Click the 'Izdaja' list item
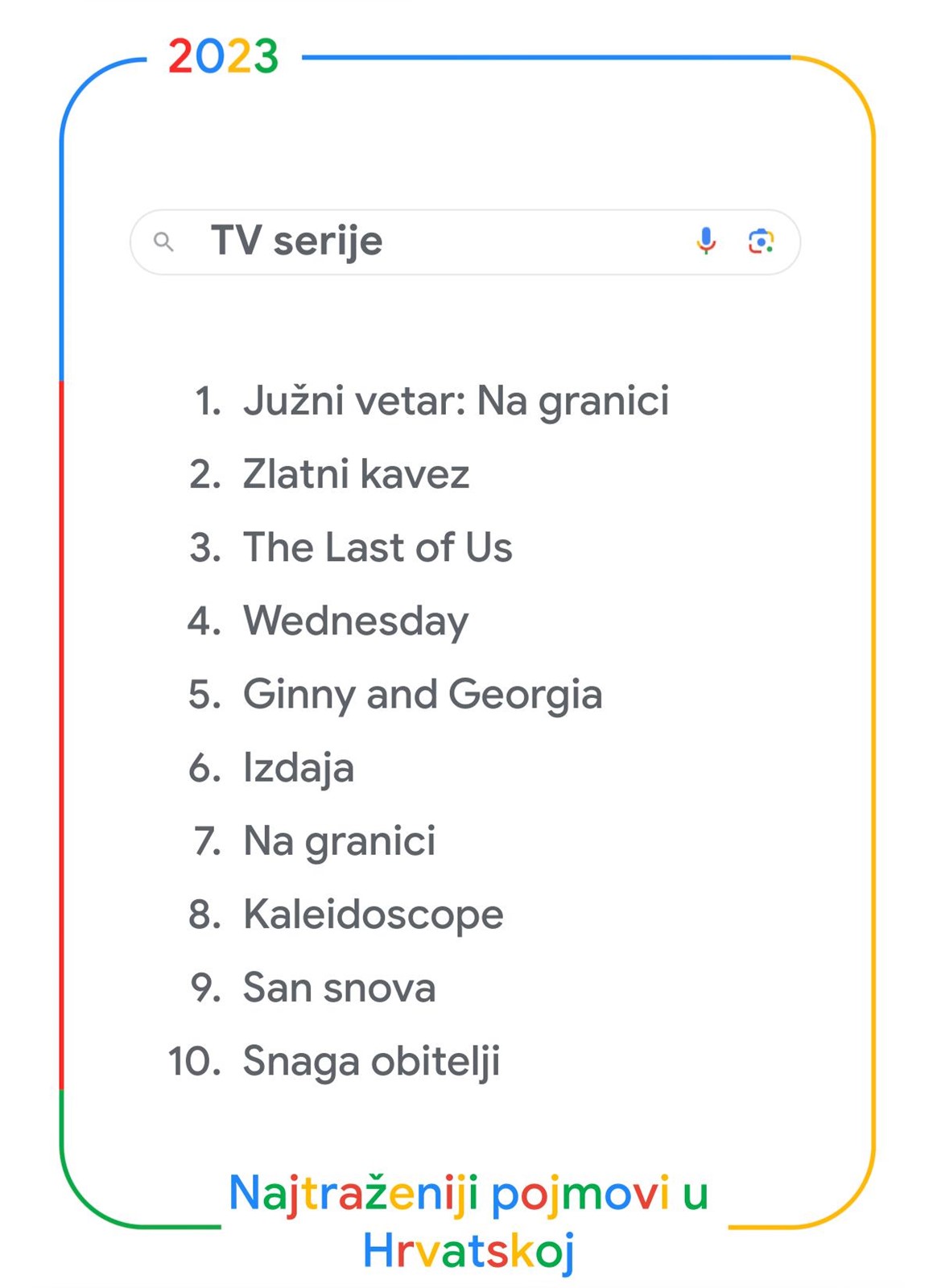Image resolution: width=937 pixels, height=1288 pixels. click(x=299, y=768)
